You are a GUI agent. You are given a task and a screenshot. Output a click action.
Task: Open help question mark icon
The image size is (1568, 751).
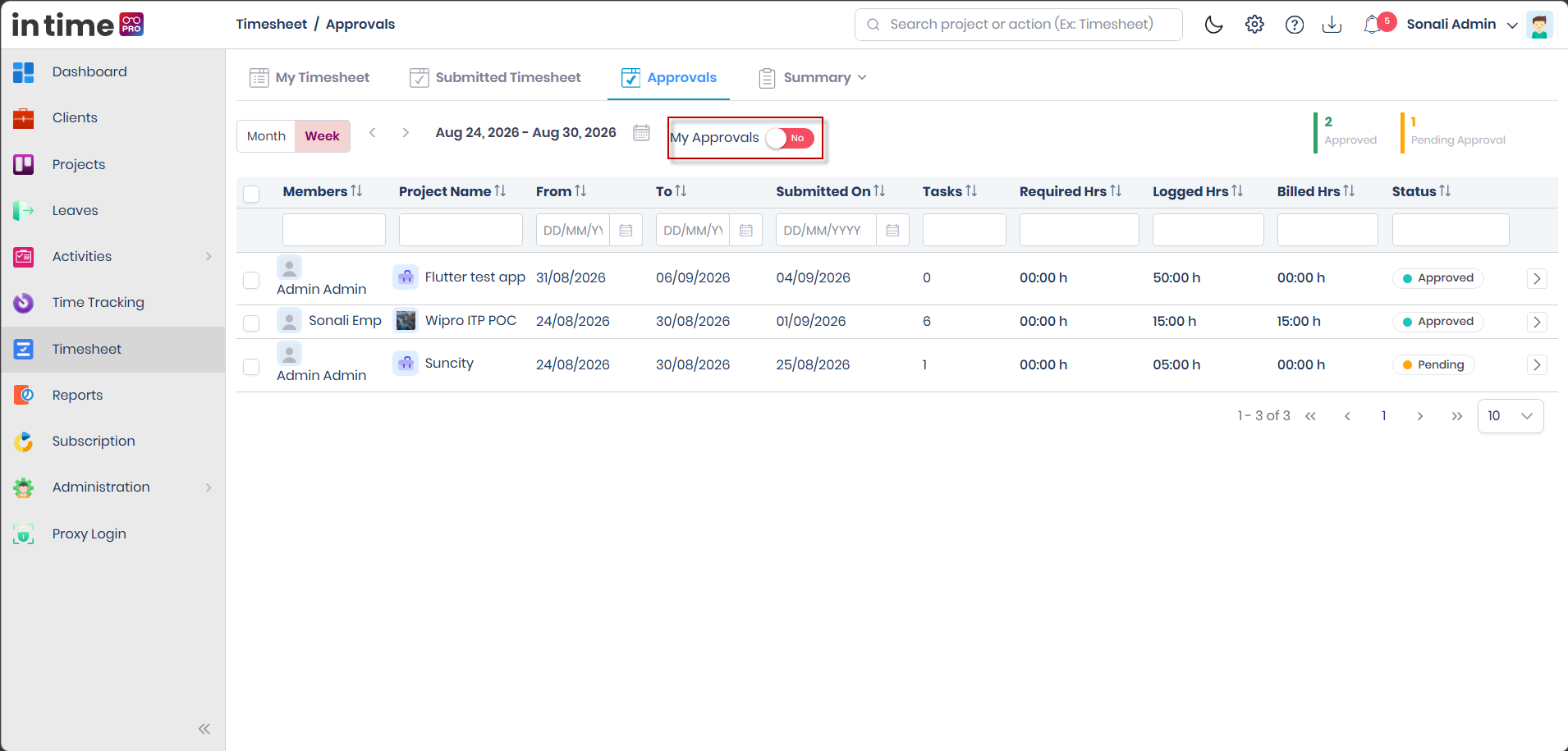click(1295, 25)
